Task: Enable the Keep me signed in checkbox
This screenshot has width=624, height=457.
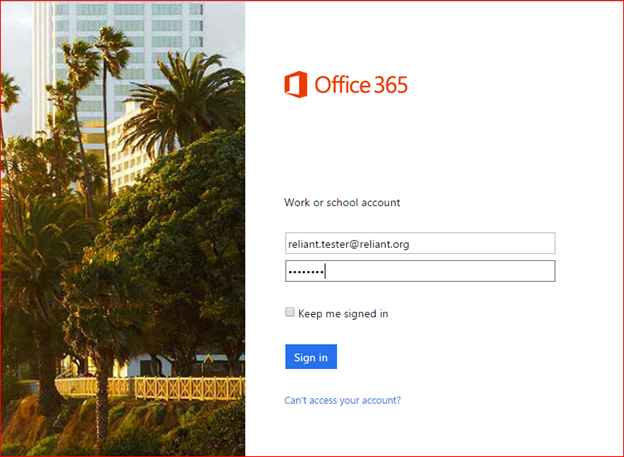Action: (290, 312)
